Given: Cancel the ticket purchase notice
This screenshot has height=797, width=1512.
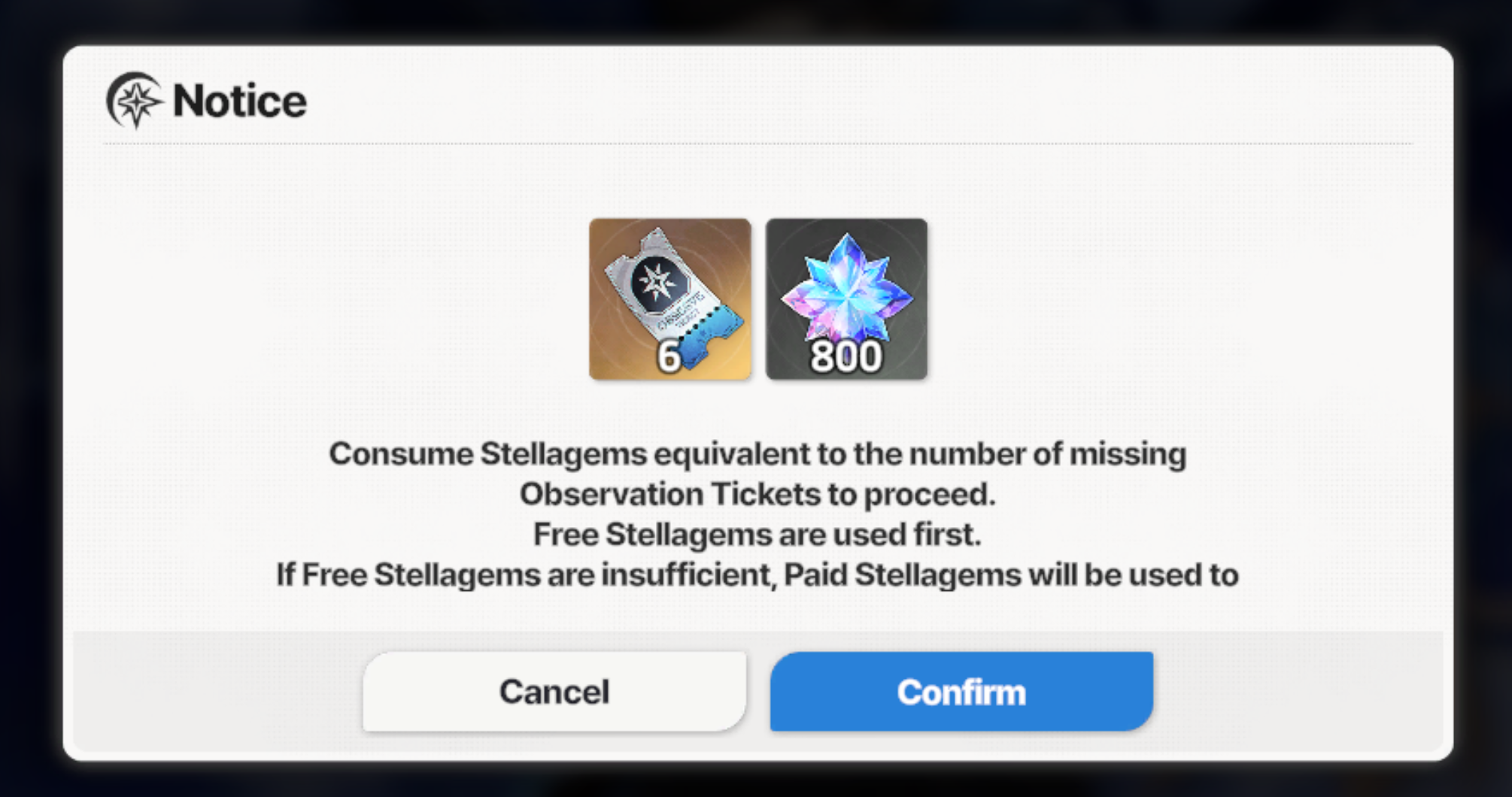Looking at the screenshot, I should click(x=554, y=691).
